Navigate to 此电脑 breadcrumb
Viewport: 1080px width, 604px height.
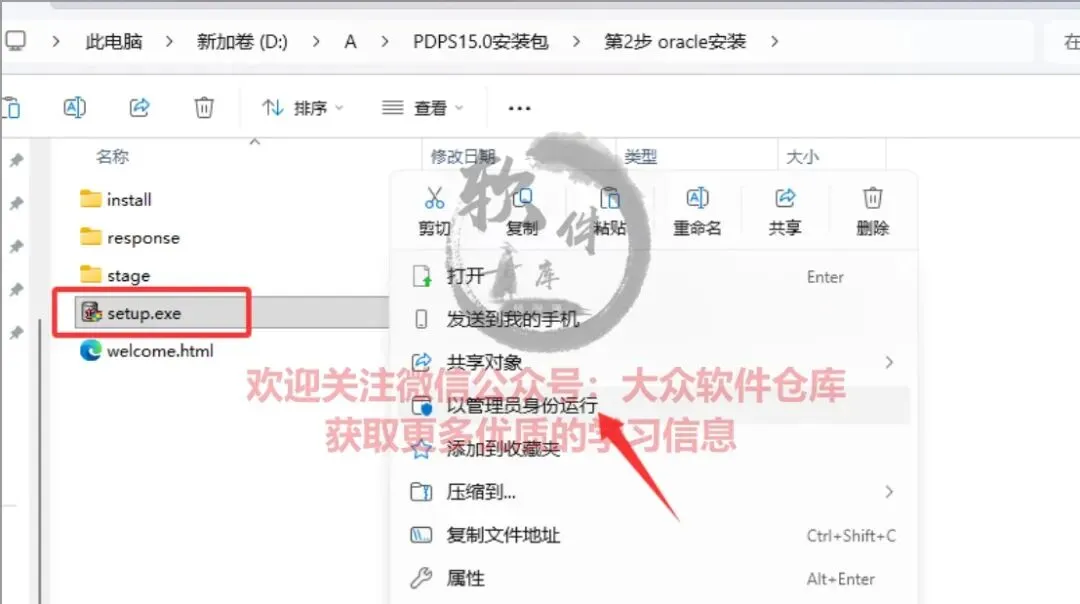[x=114, y=42]
